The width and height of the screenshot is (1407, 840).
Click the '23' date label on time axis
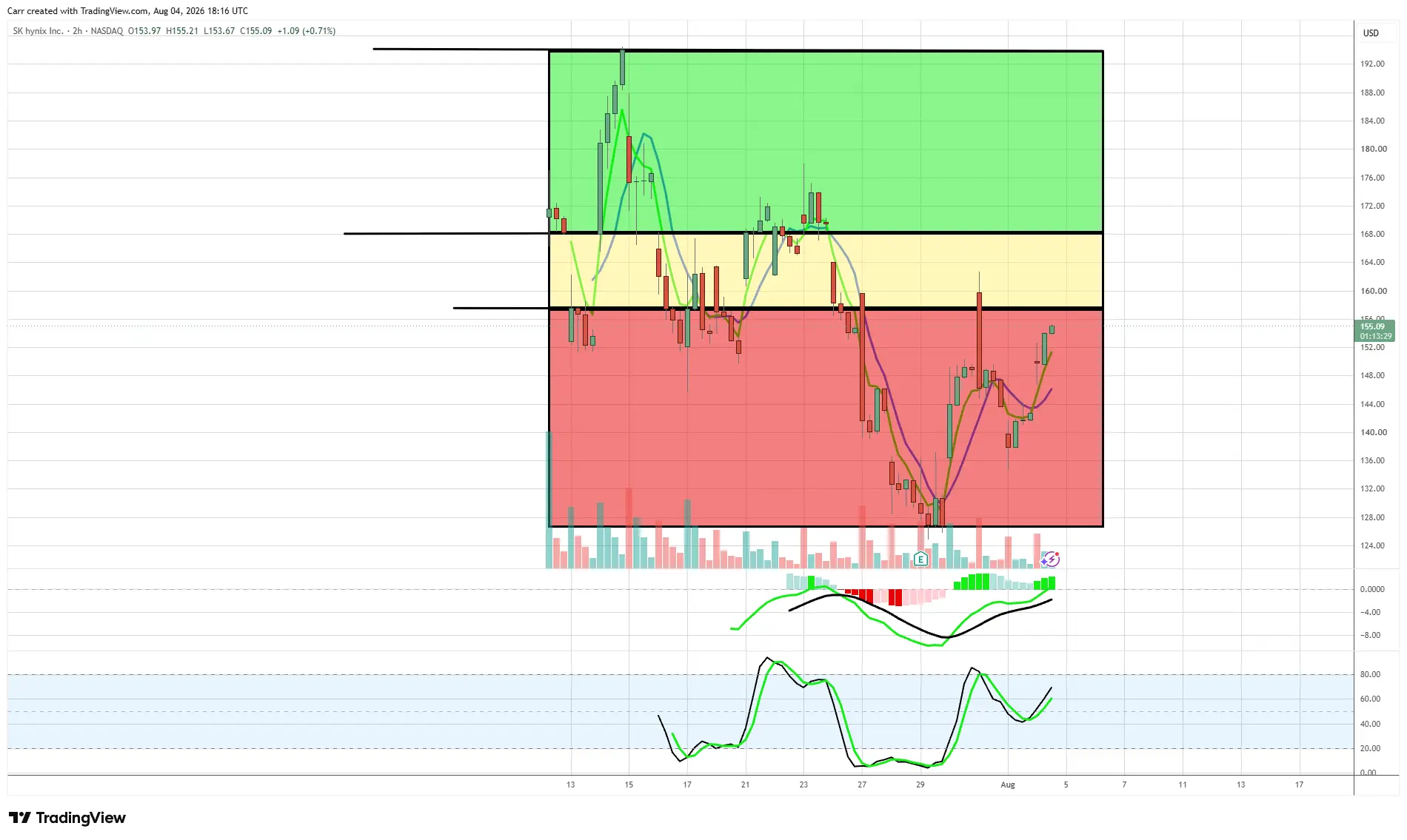pos(803,784)
